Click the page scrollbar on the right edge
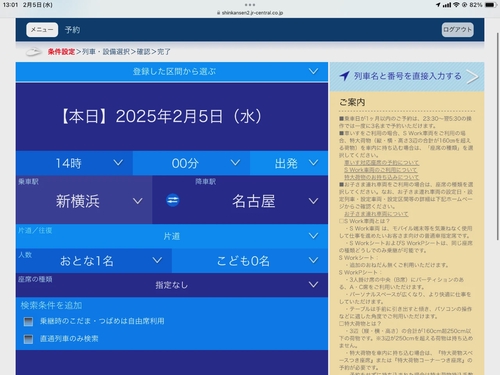This screenshot has height=375, width=500. click(498, 136)
